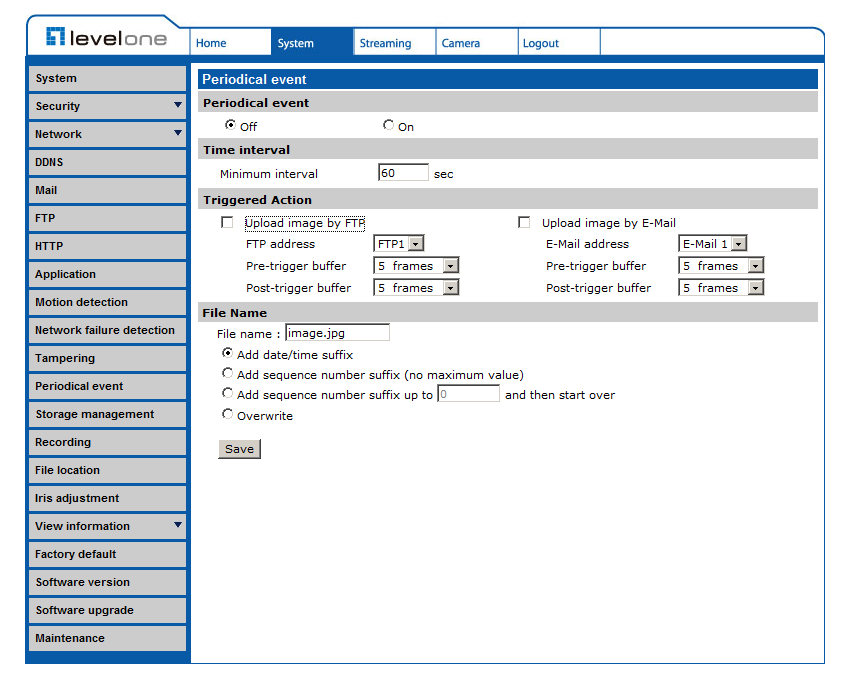Open the Home tab
Screen dimensions: 859x684
(x=231, y=43)
